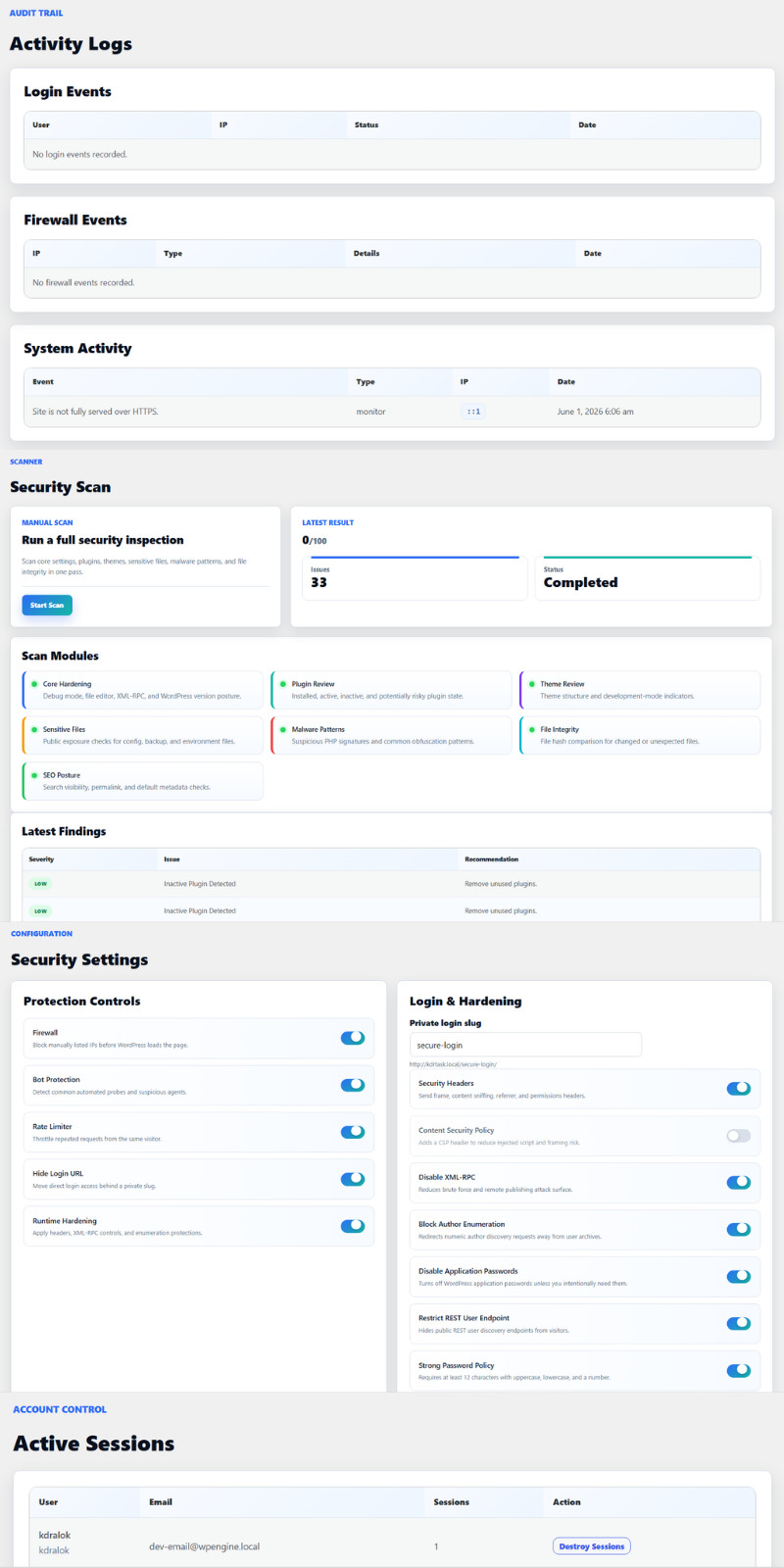784x1568 pixels.
Task: Click the green dot on Sensitive Files
Action: pos(33,729)
